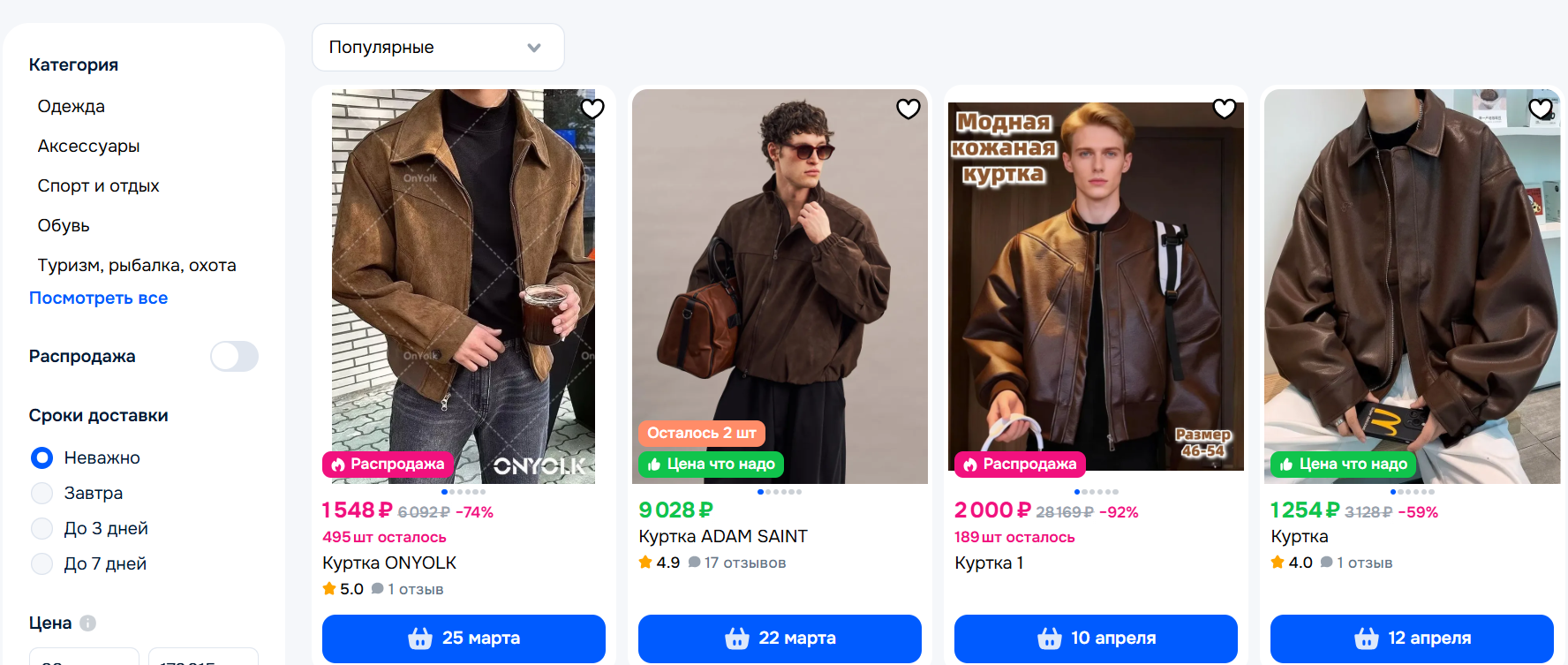This screenshot has width=1568, height=665.
Task: Open the Популярные sort dropdown
Action: click(438, 48)
